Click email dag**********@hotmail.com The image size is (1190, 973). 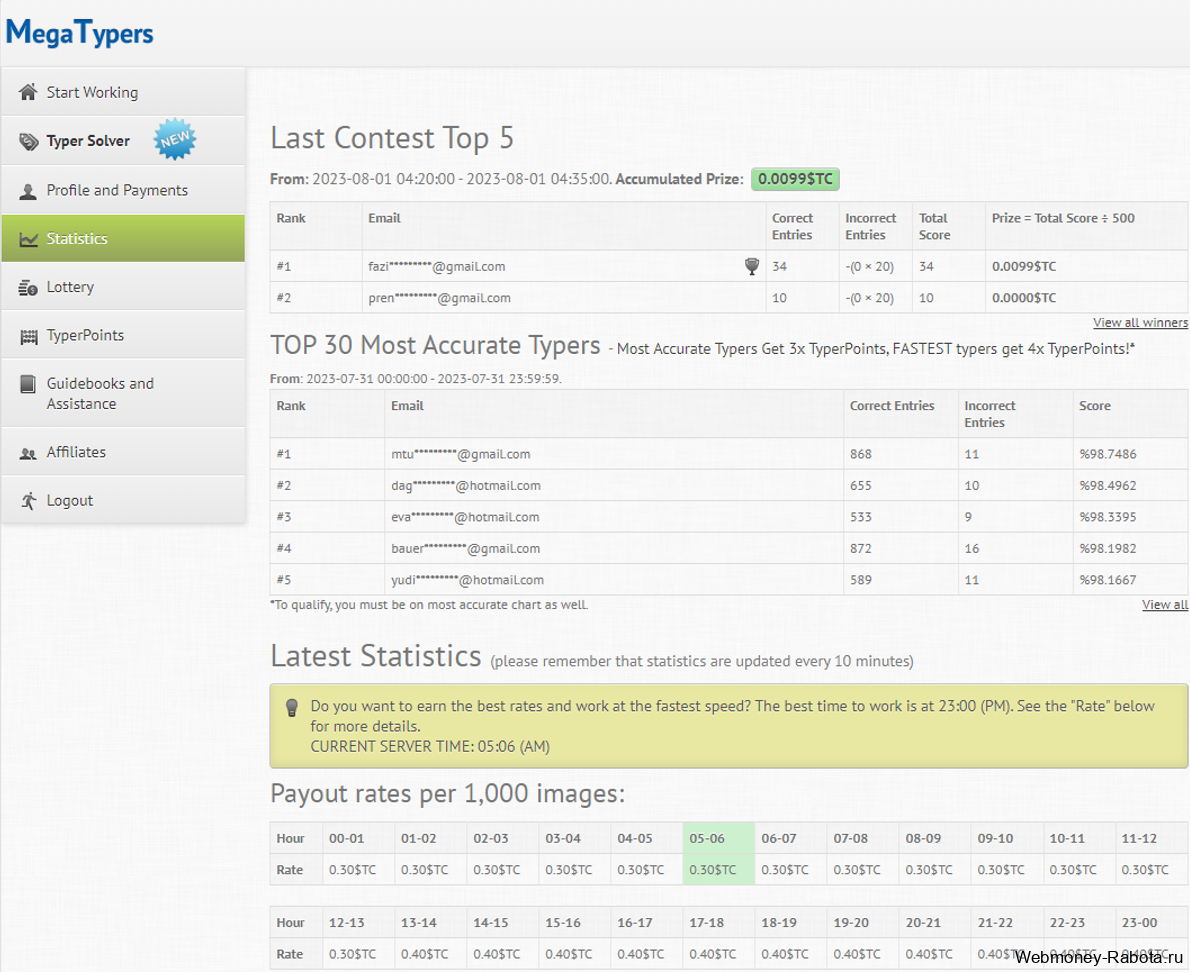point(466,485)
